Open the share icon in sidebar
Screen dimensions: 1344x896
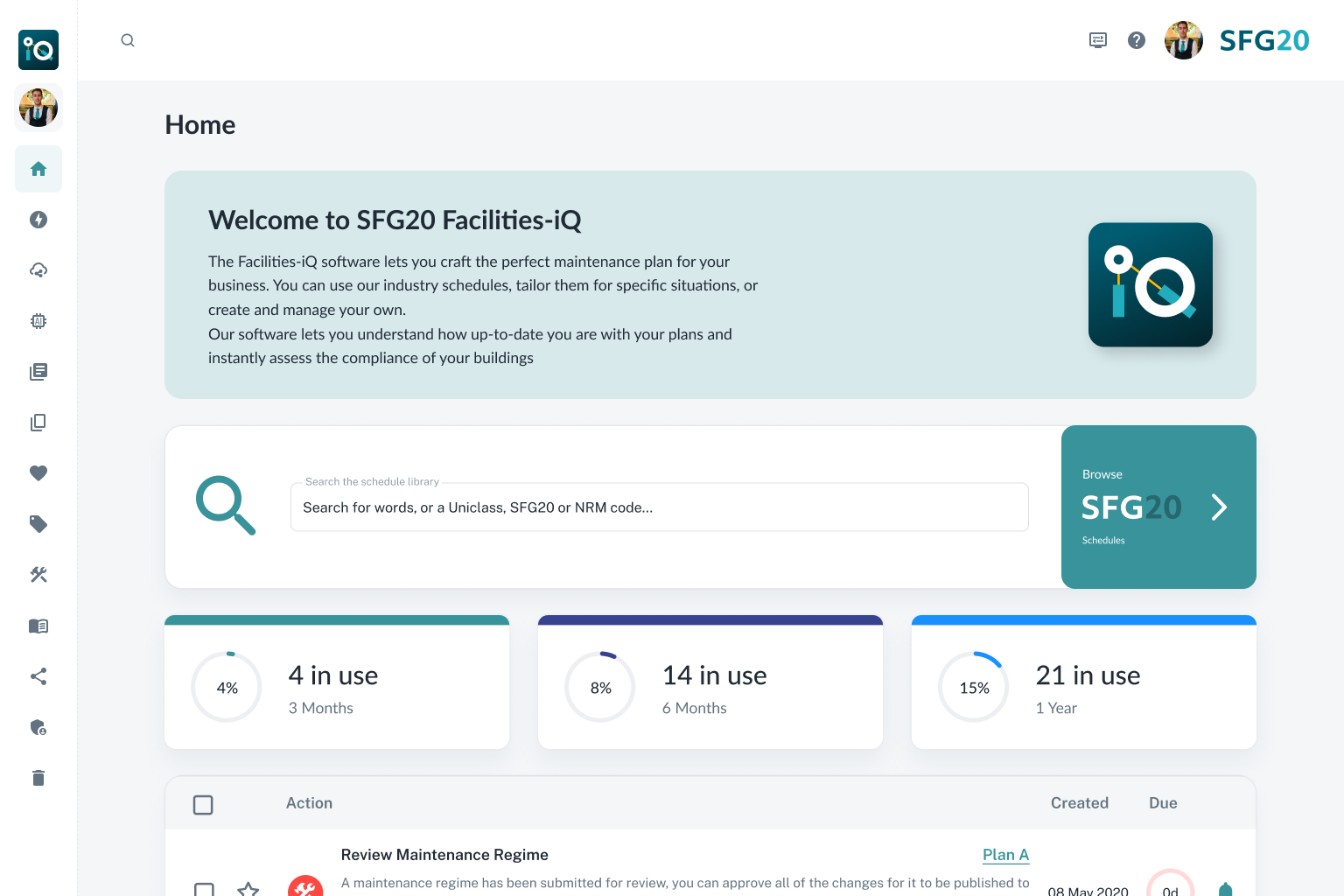(38, 676)
